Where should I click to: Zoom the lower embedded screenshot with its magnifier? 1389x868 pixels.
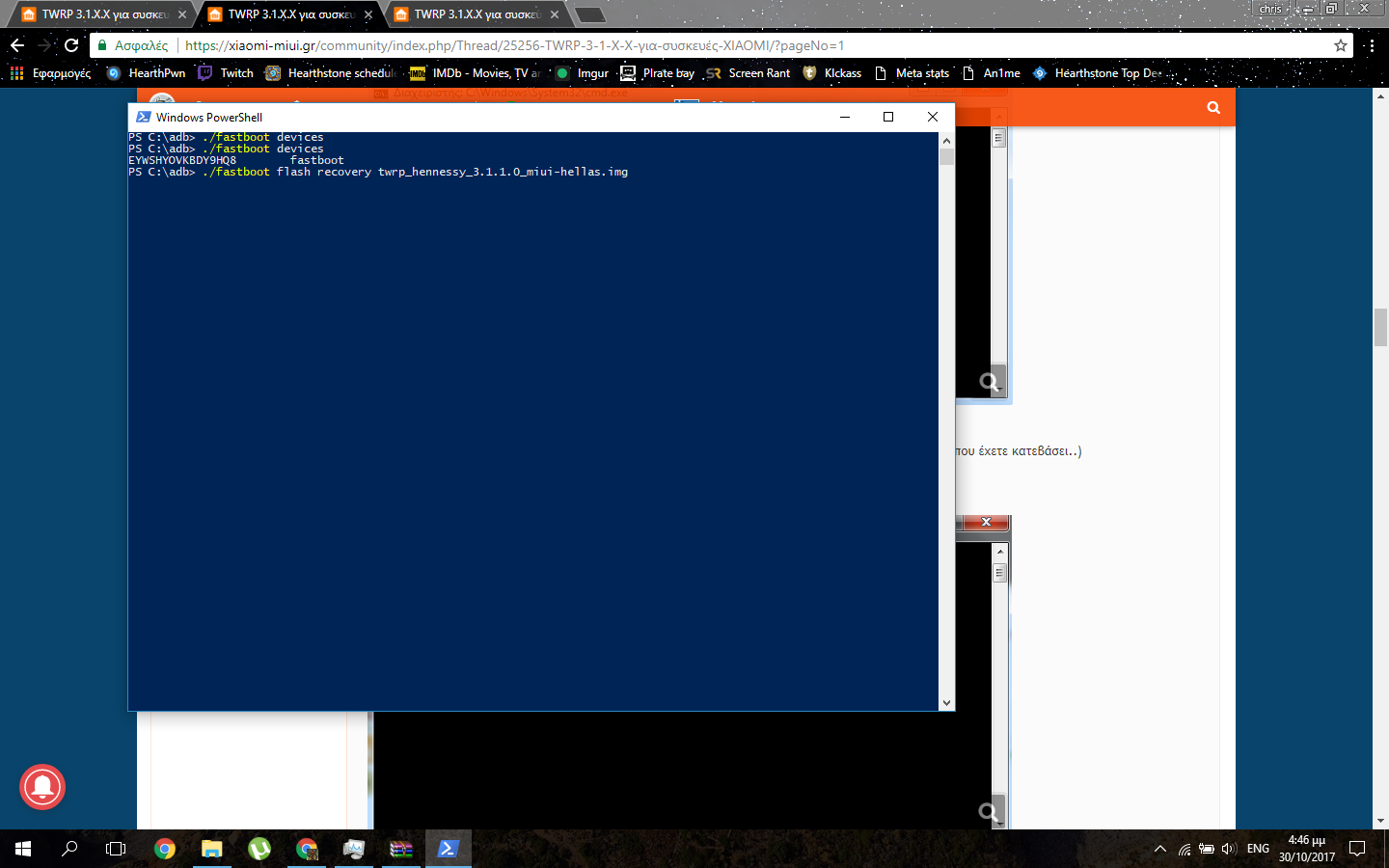(991, 812)
